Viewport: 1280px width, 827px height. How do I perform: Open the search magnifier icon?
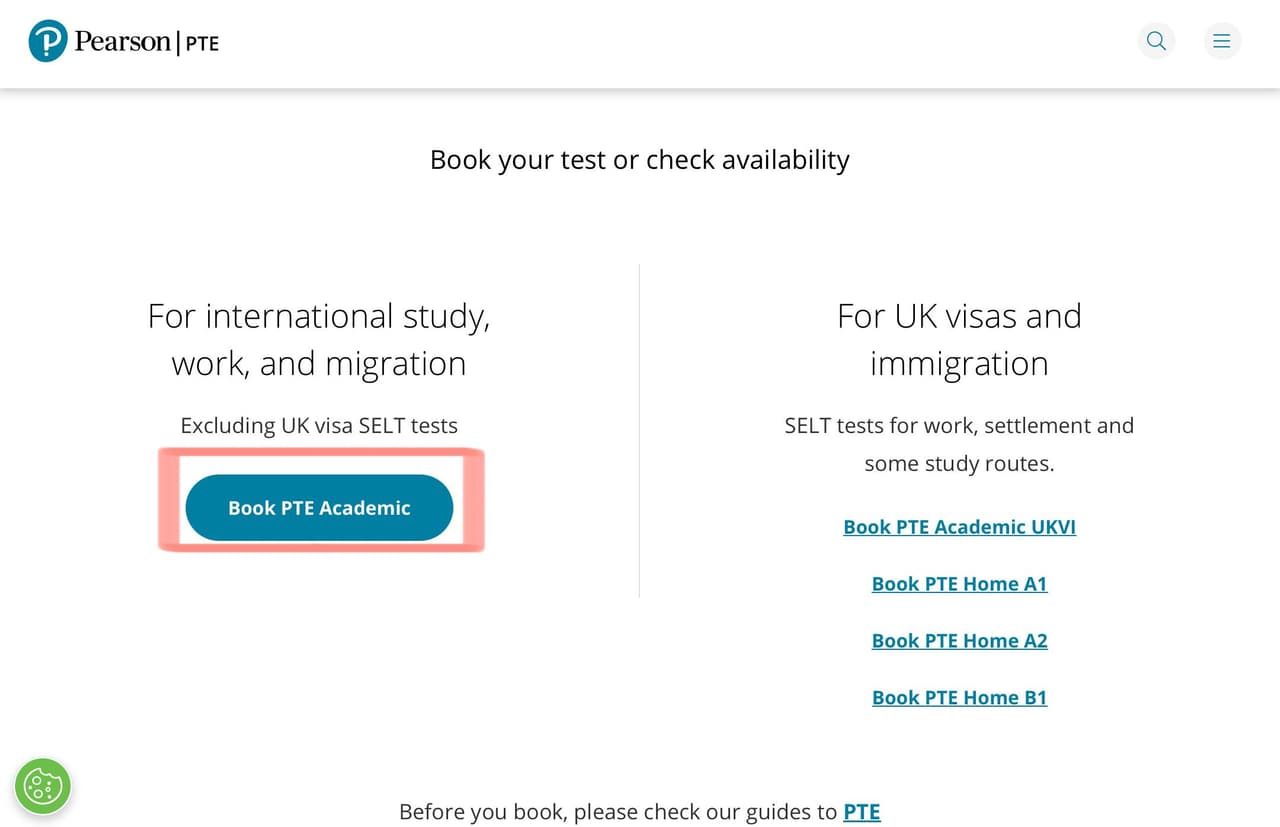click(x=1156, y=41)
